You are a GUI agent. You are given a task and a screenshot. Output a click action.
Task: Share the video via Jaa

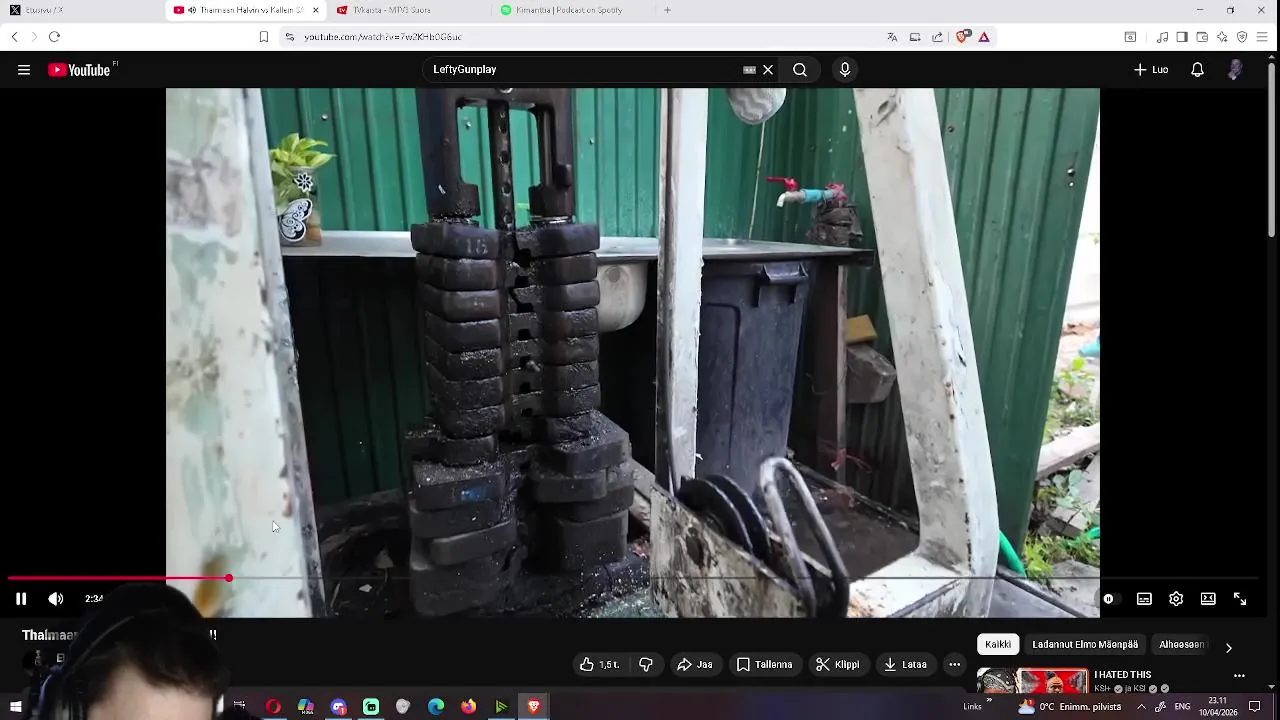(x=695, y=664)
